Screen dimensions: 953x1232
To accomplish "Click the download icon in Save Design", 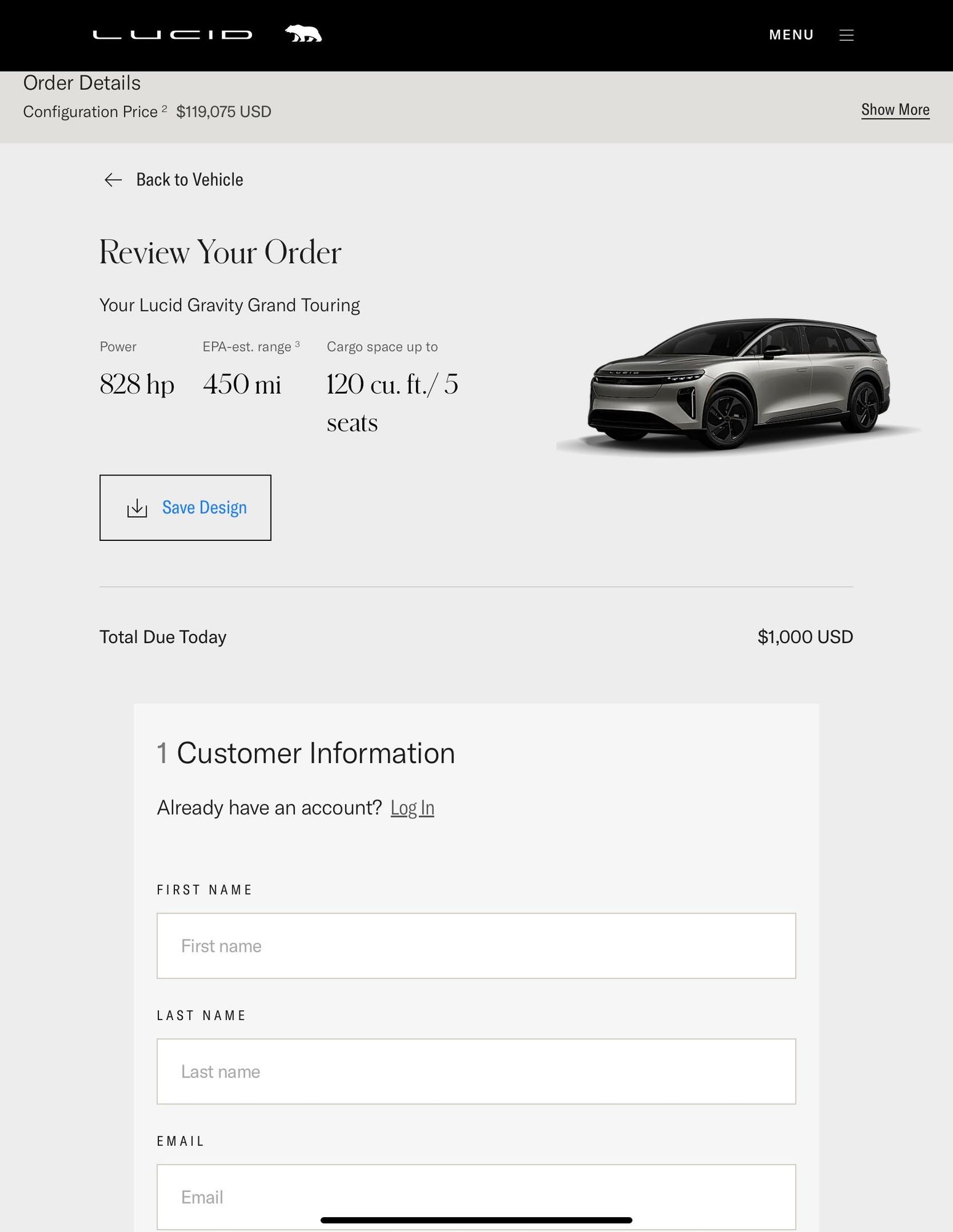I will click(137, 508).
